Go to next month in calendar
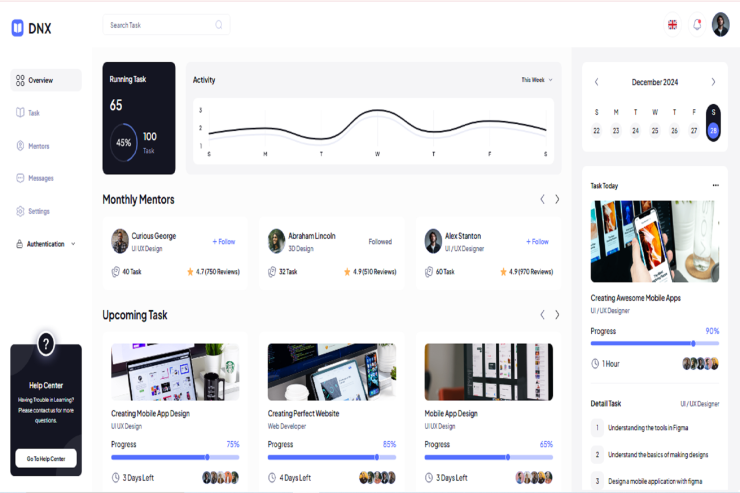Screen dimensions: 740x493 (713, 82)
